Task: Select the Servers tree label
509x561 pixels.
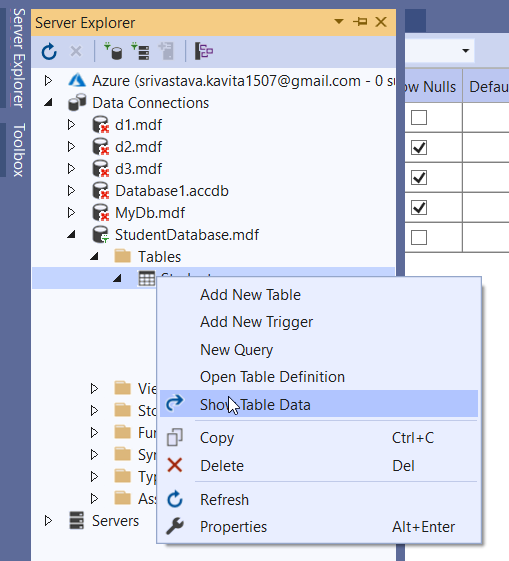Action: (115, 521)
